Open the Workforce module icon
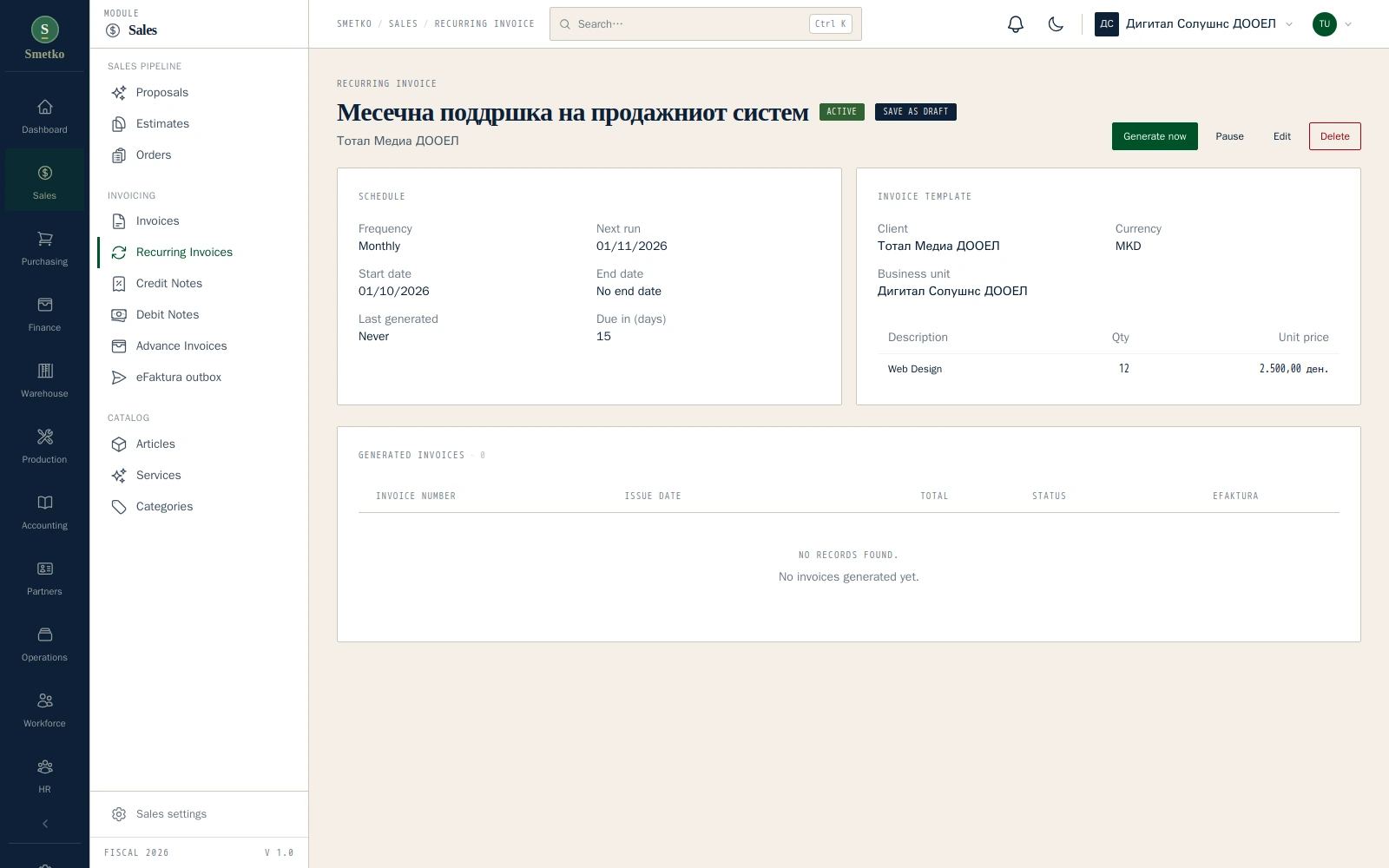This screenshot has height=868, width=1389. pos(44,710)
